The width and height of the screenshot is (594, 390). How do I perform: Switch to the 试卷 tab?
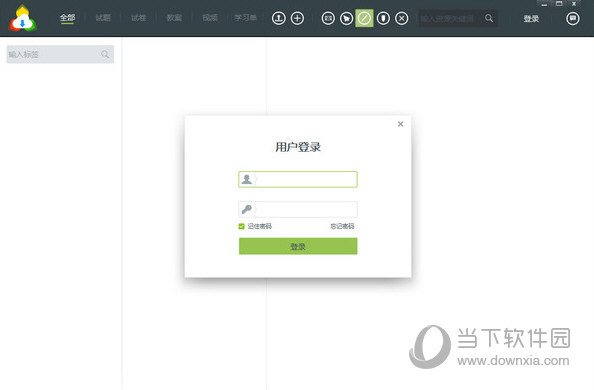(139, 18)
